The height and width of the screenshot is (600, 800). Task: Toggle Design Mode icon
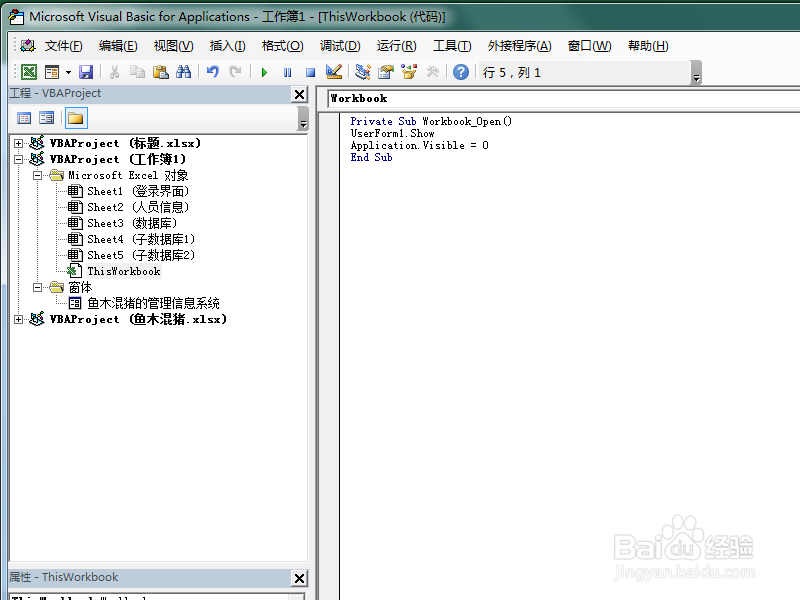click(x=334, y=72)
